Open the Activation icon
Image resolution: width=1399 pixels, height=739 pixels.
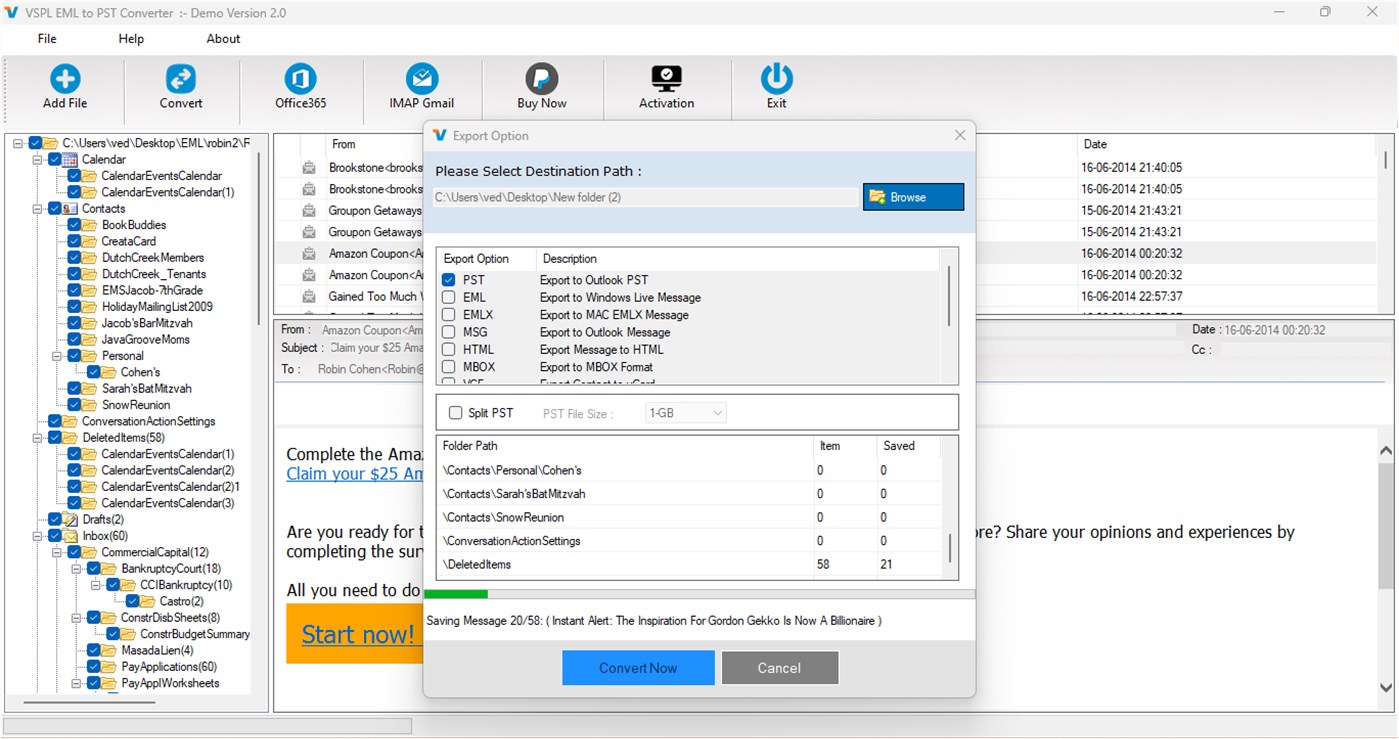[667, 88]
